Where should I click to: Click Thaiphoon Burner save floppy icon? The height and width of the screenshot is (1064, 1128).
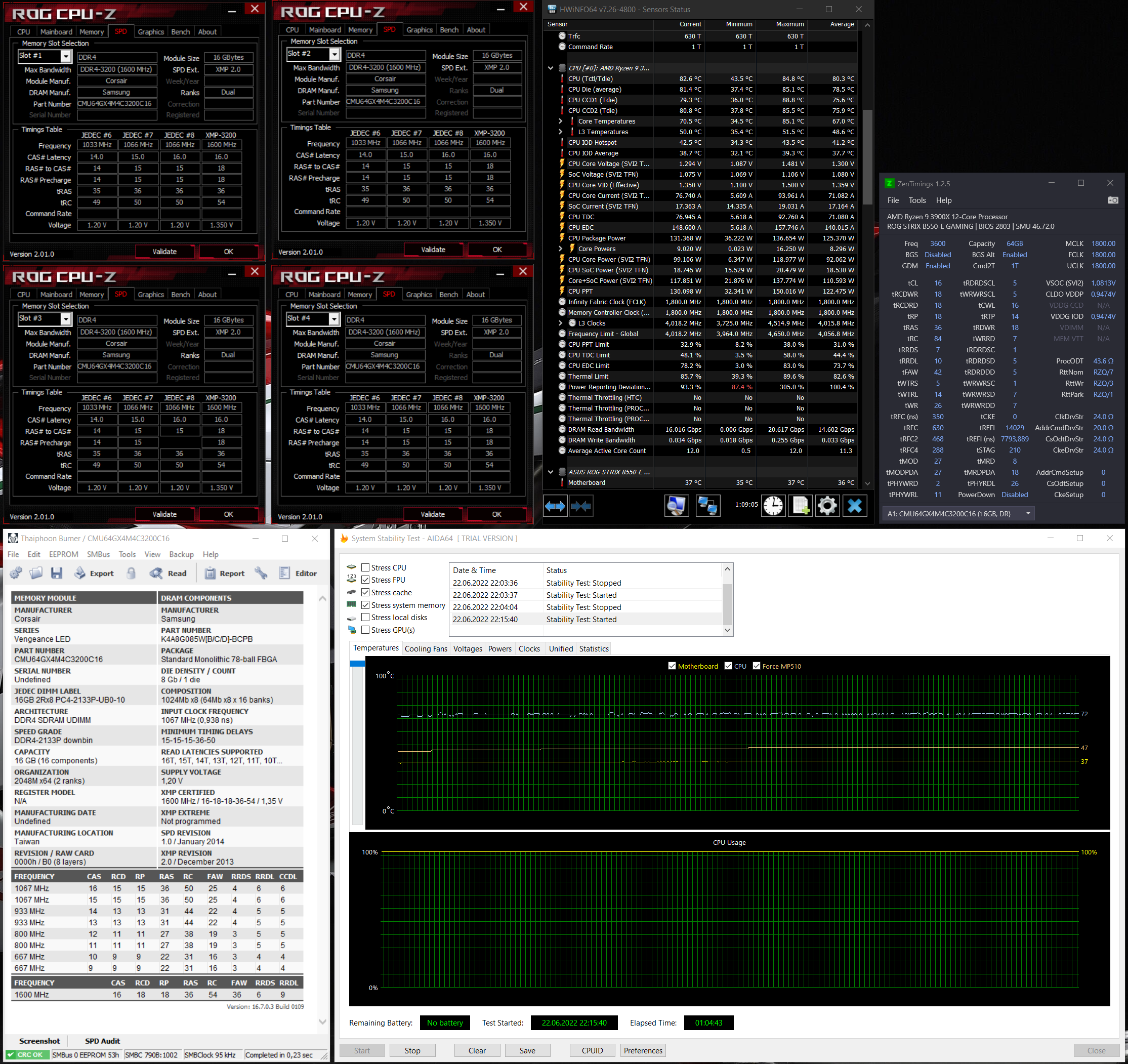click(56, 573)
